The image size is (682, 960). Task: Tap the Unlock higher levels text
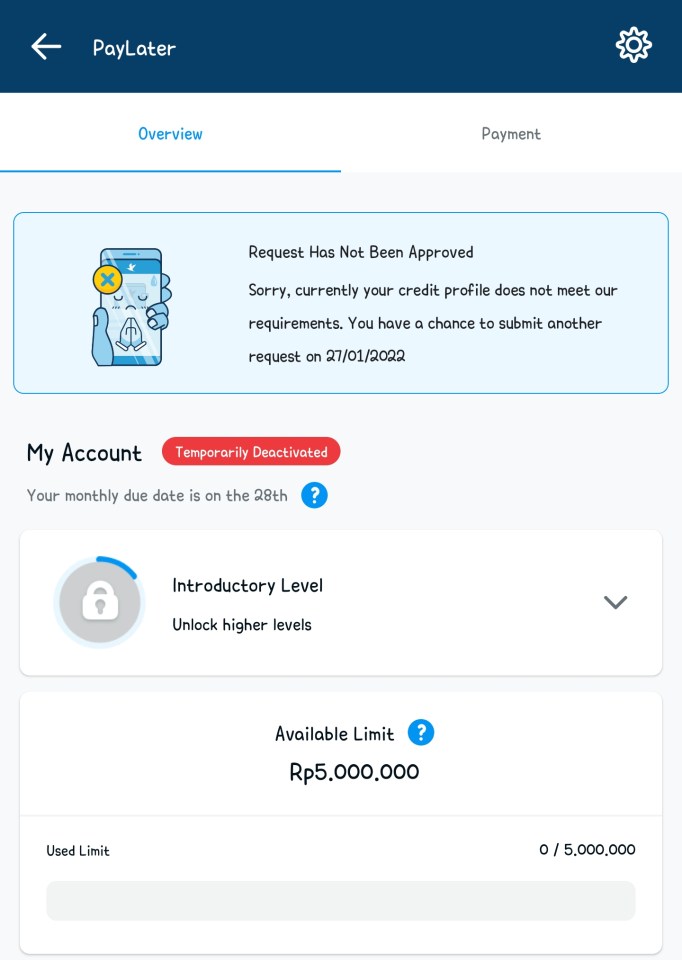pos(242,625)
